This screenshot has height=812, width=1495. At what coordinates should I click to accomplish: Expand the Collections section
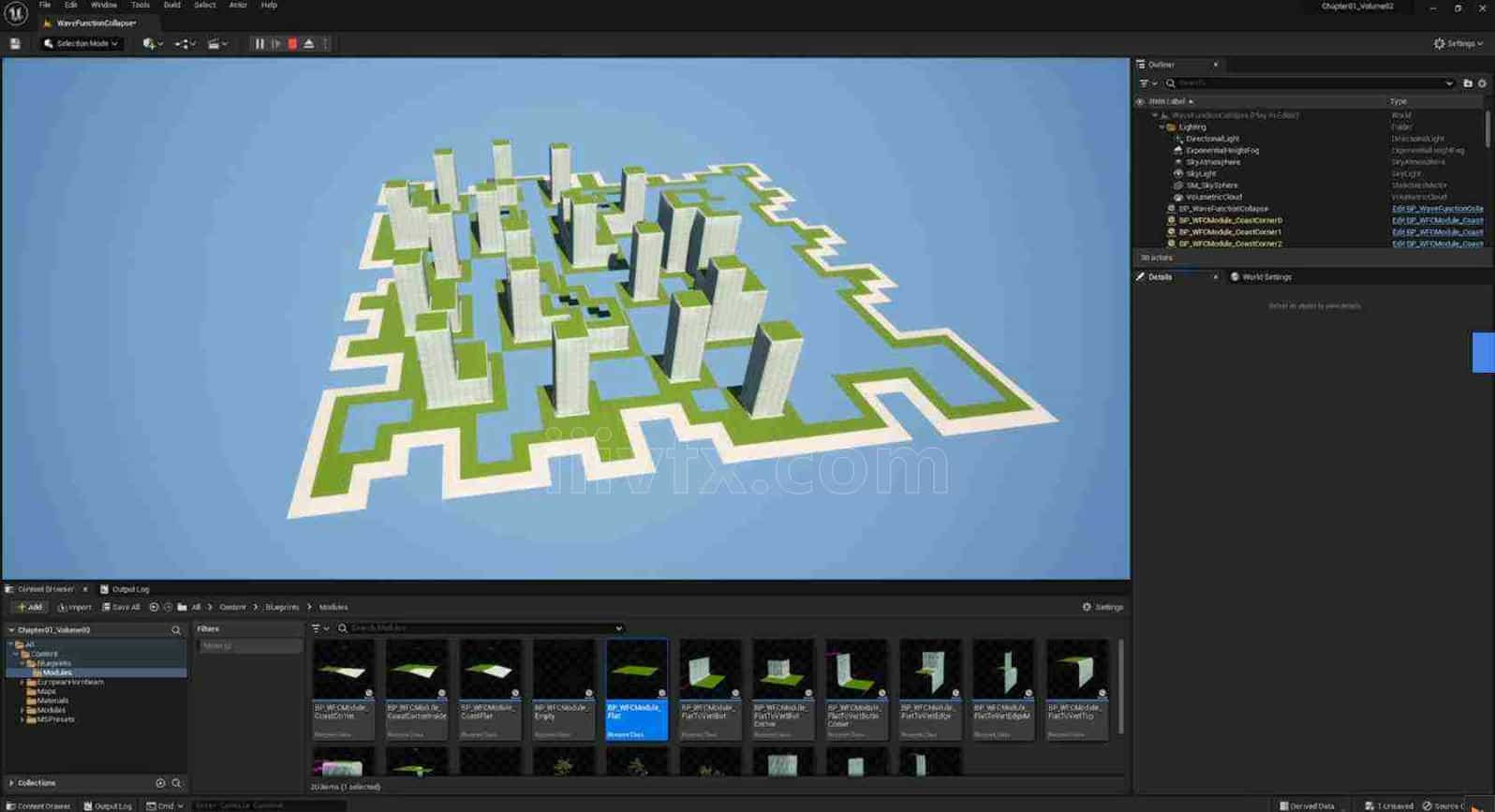[x=11, y=783]
